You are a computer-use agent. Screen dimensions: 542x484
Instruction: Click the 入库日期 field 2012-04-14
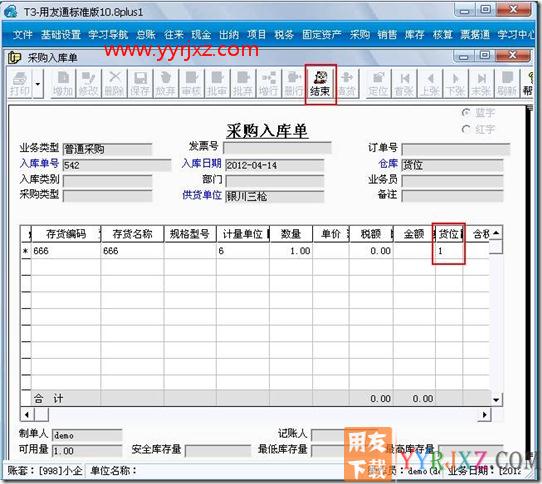pos(274,165)
